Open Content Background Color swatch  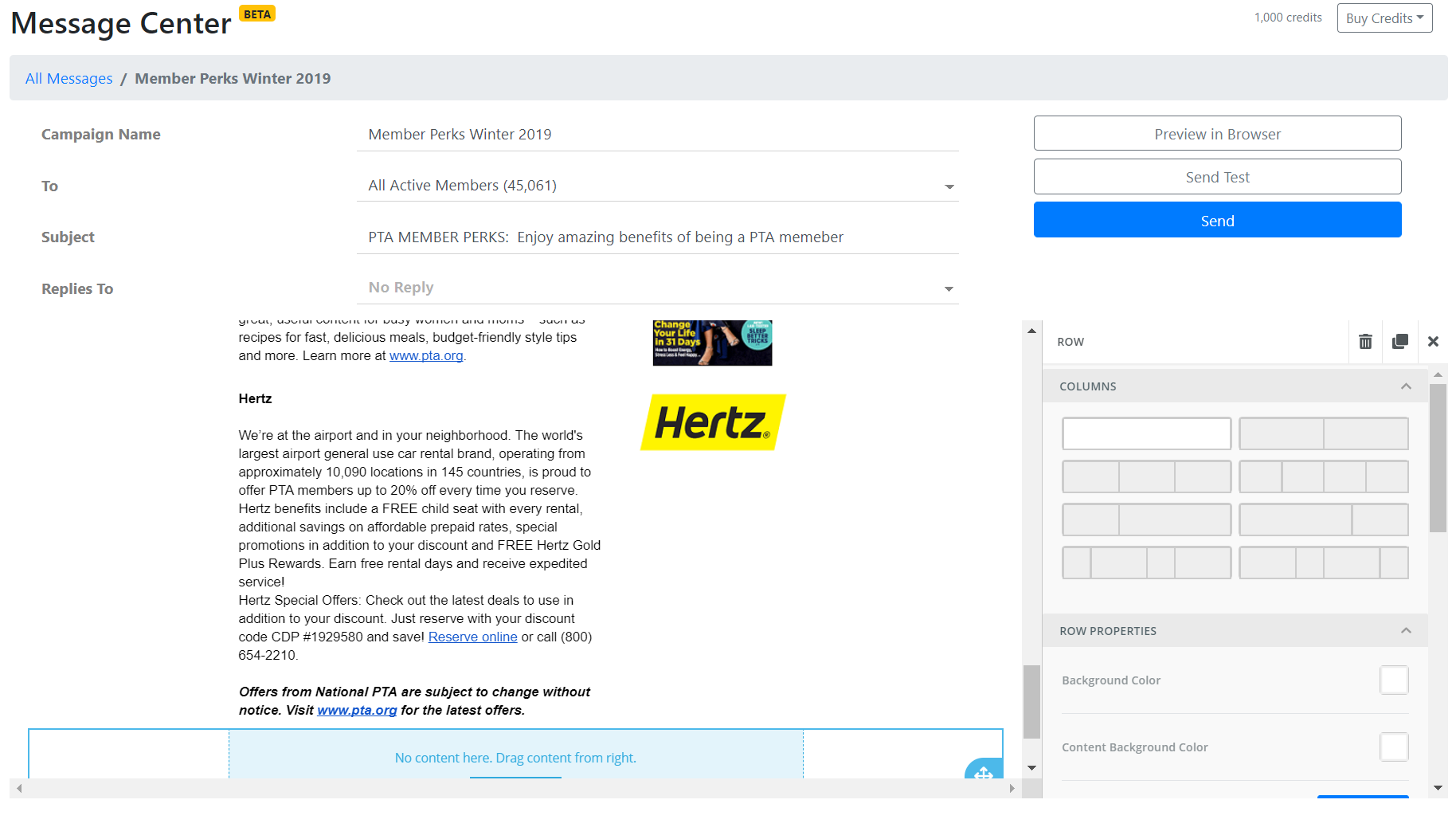click(1394, 747)
